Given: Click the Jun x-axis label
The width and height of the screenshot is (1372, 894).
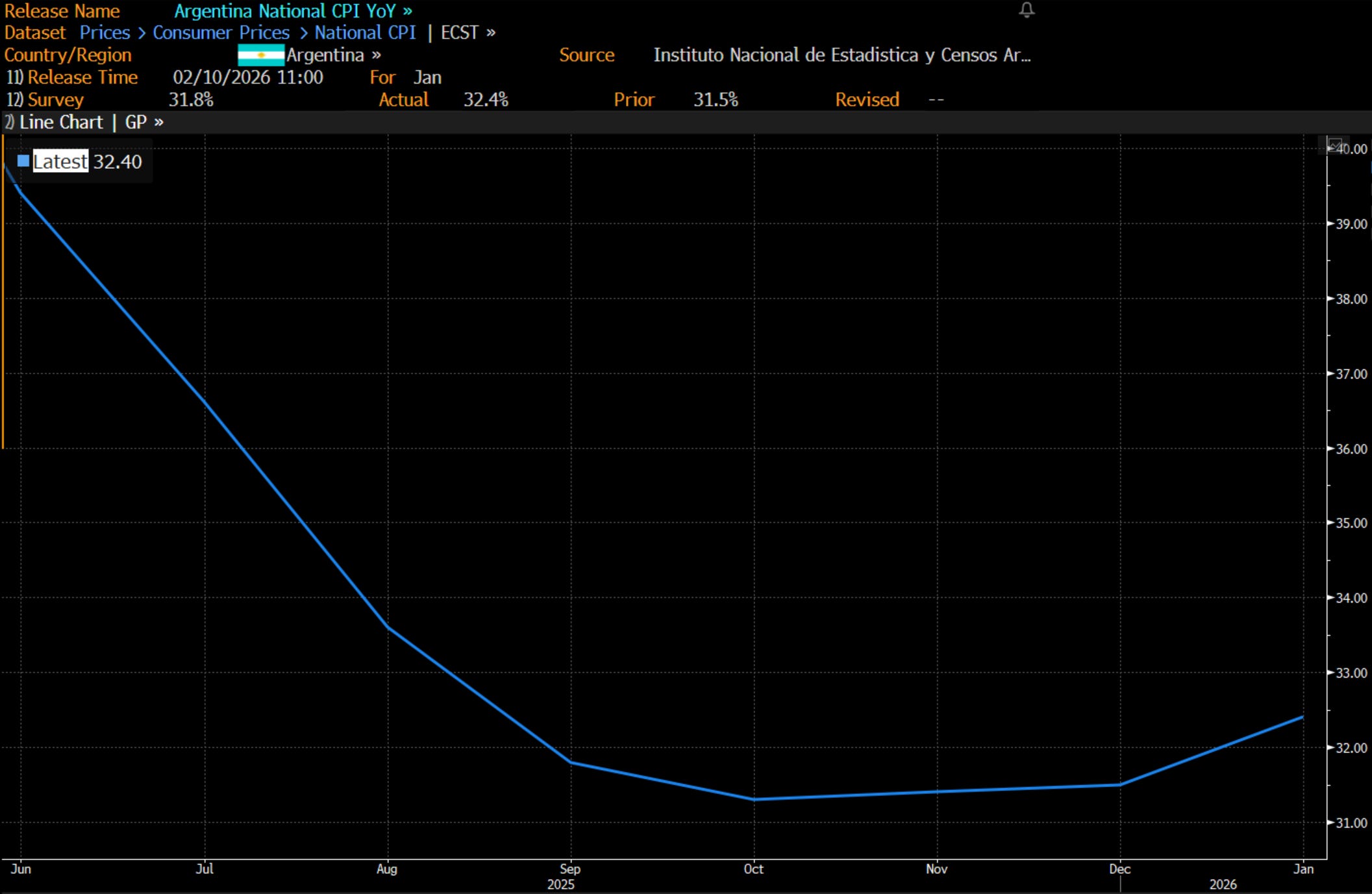Looking at the screenshot, I should tap(21, 869).
